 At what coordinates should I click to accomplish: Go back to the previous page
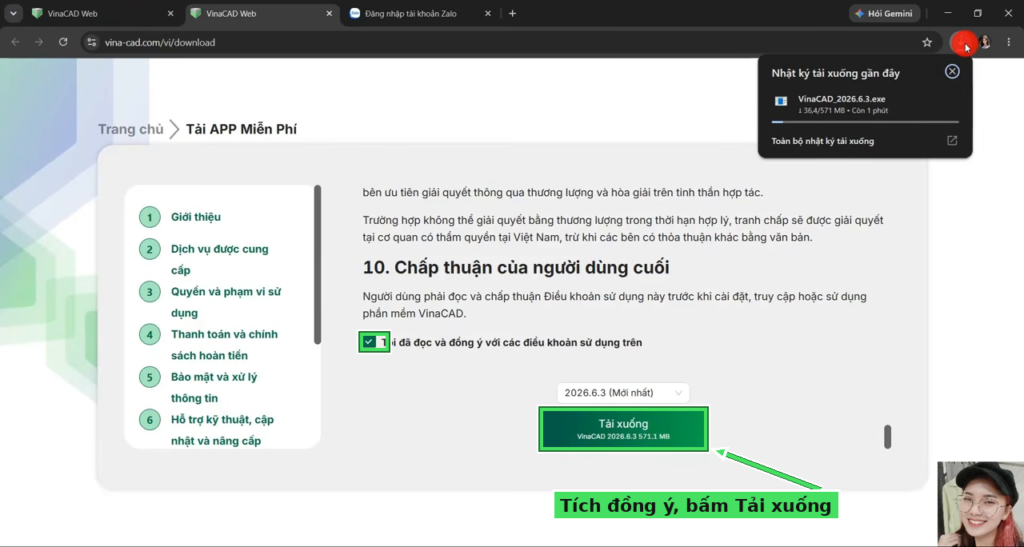click(16, 42)
